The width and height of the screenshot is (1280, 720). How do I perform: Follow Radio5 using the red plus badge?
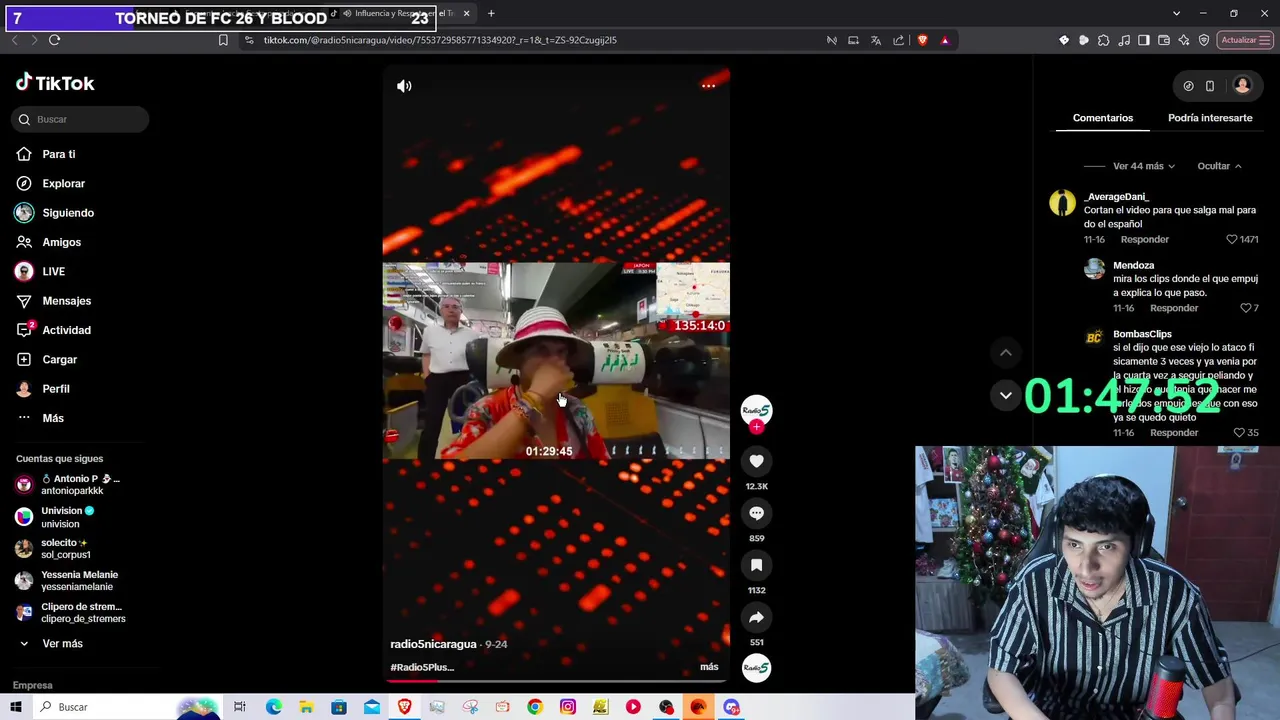pos(756,427)
